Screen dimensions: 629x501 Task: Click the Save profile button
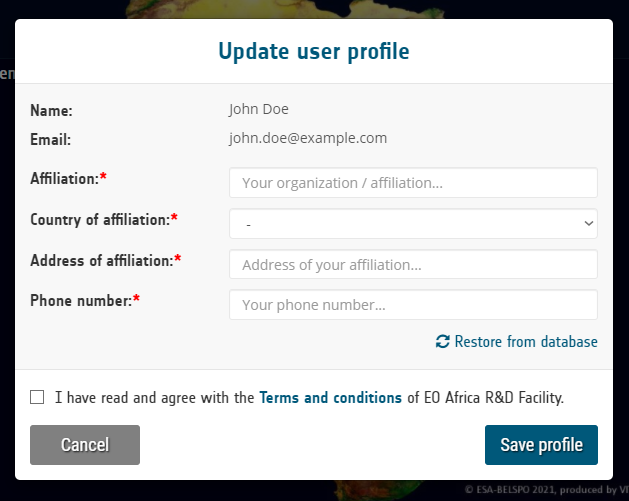(x=541, y=445)
